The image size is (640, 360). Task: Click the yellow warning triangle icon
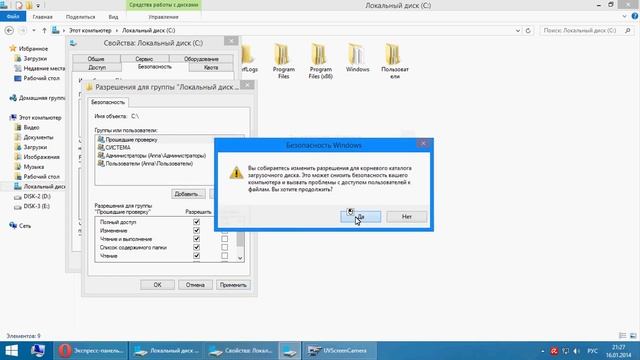(x=236, y=173)
